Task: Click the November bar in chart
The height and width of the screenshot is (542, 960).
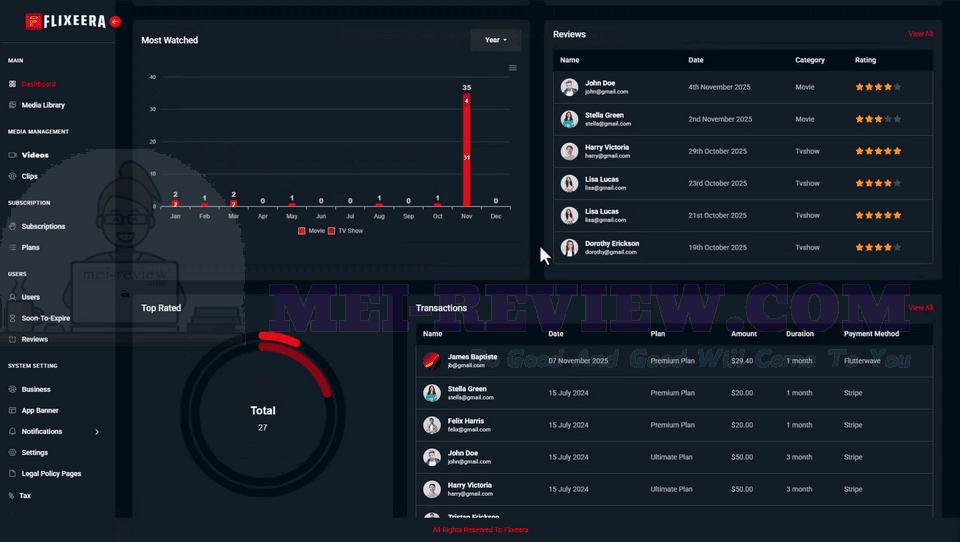Action: [467, 150]
